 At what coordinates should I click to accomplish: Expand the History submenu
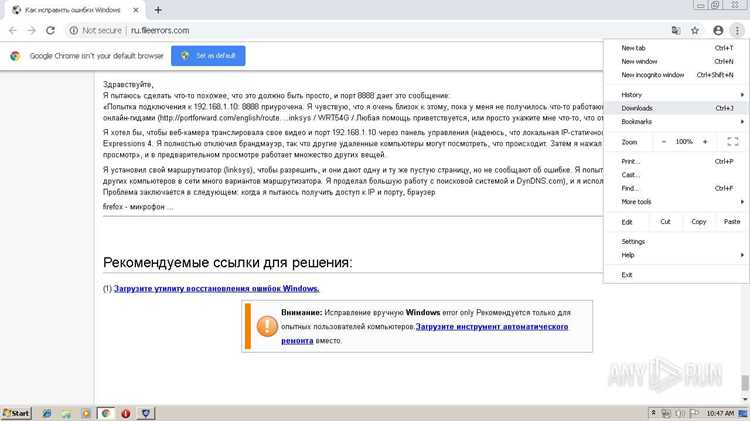click(676, 95)
